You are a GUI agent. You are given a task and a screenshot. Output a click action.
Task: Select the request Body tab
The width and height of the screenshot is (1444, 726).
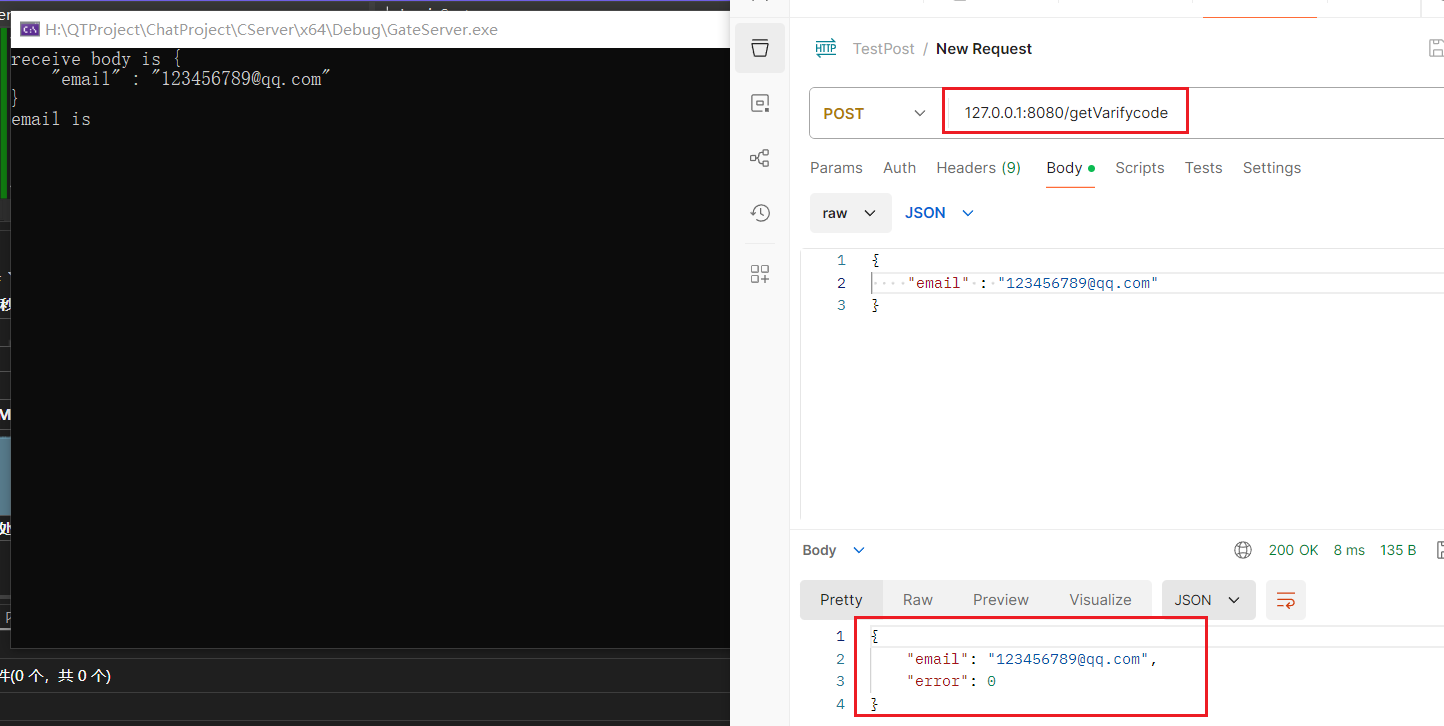(1070, 168)
